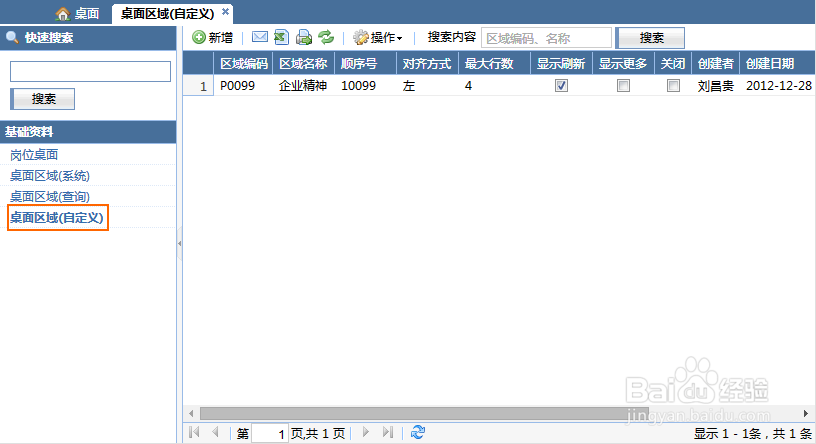Select row number 1 cell

198,85
